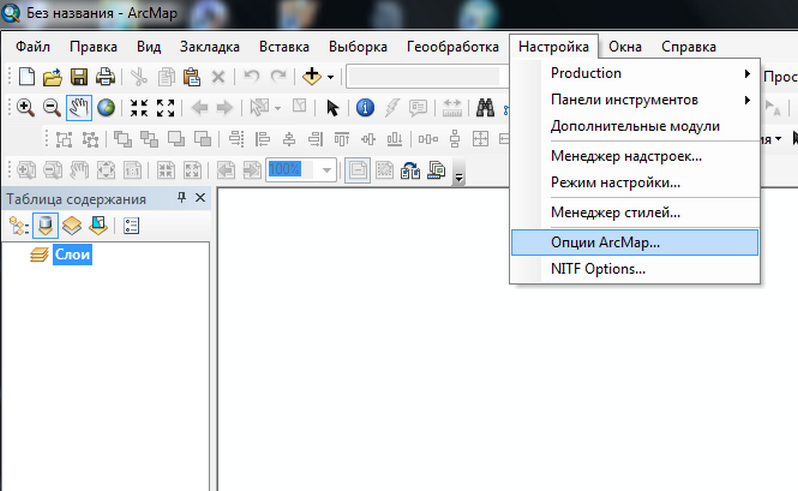Open the Справка menu
The height and width of the screenshot is (491, 798).
689,46
